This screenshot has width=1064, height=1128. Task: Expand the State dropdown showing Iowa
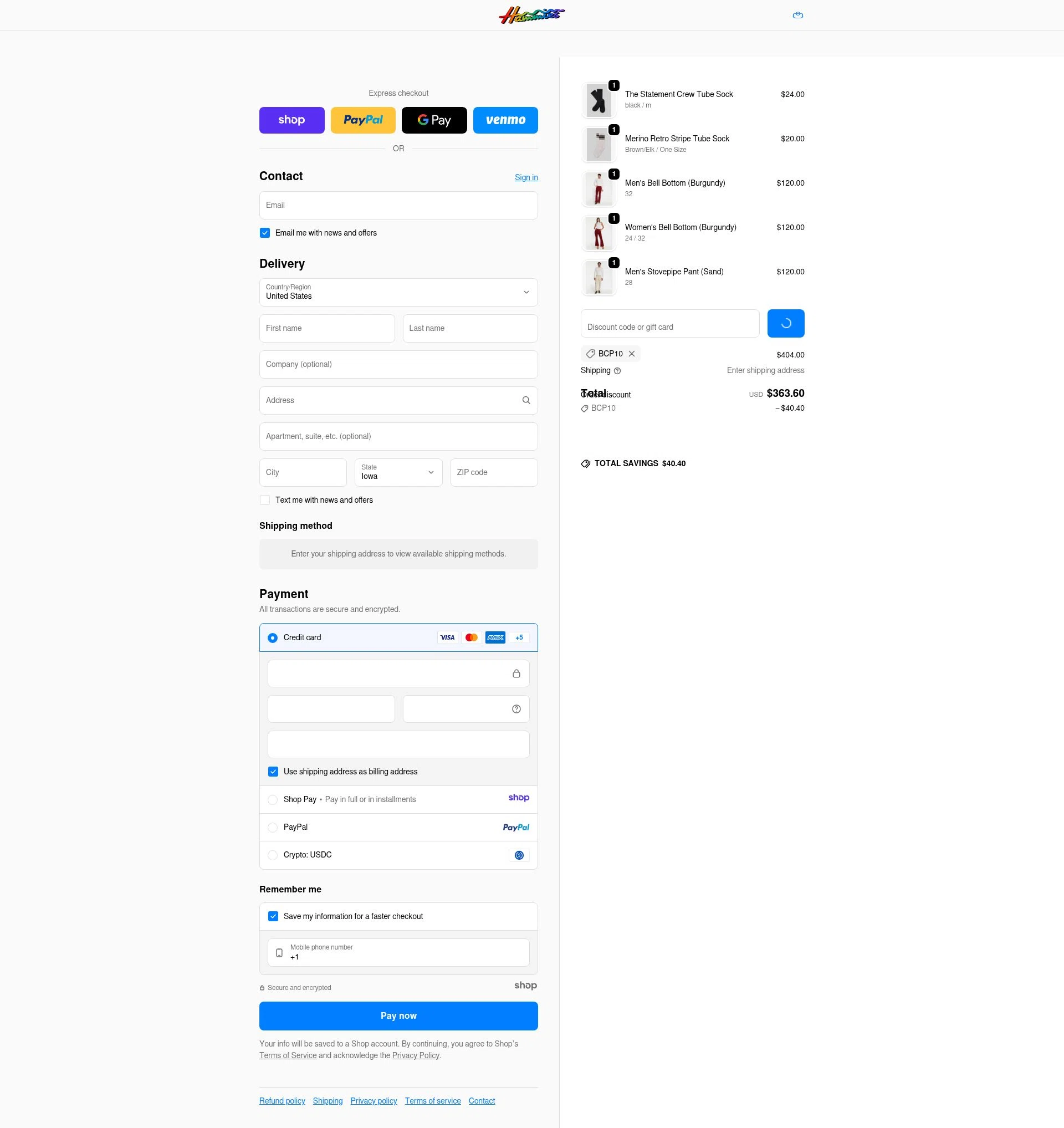(x=398, y=472)
